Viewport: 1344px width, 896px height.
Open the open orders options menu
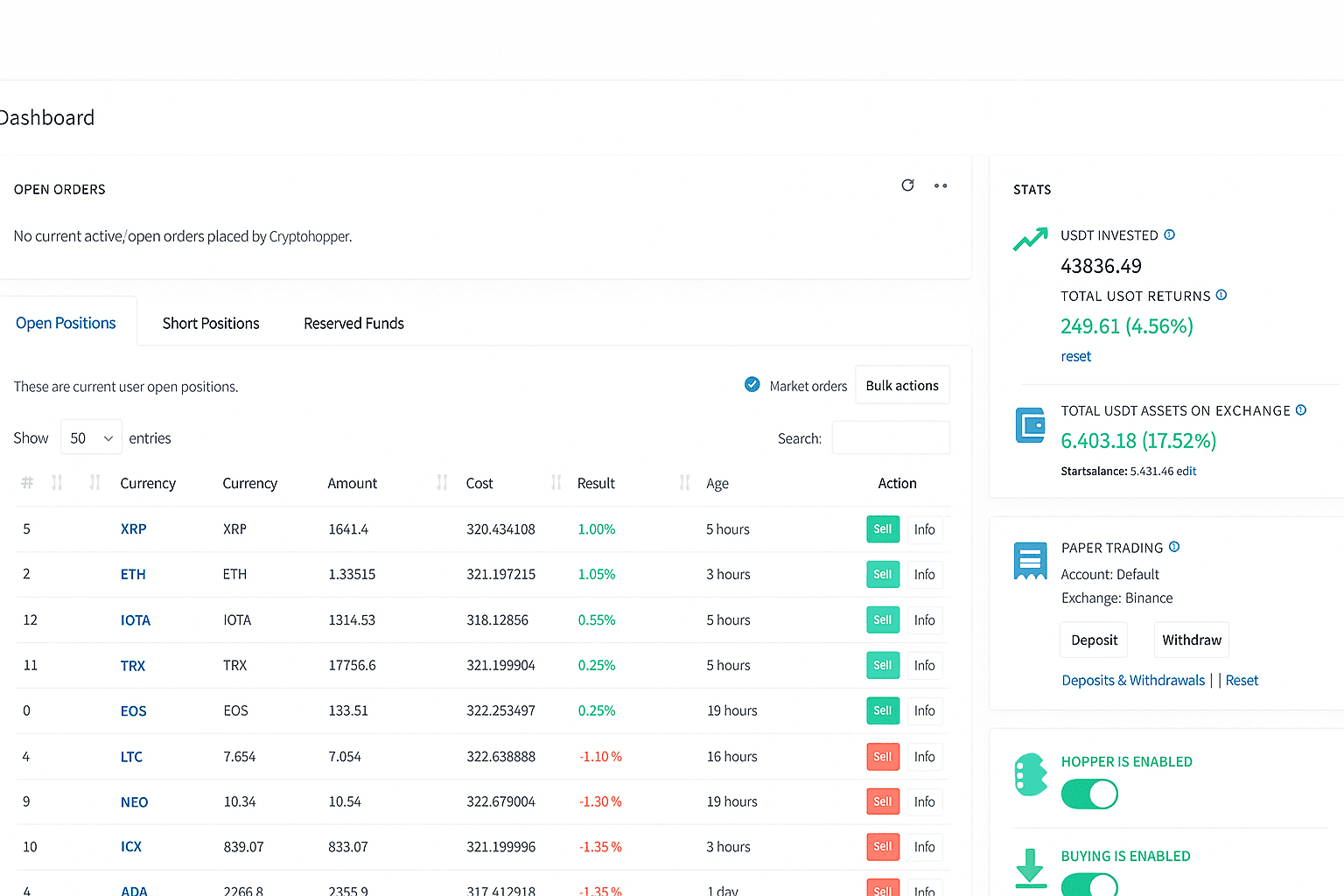941,185
